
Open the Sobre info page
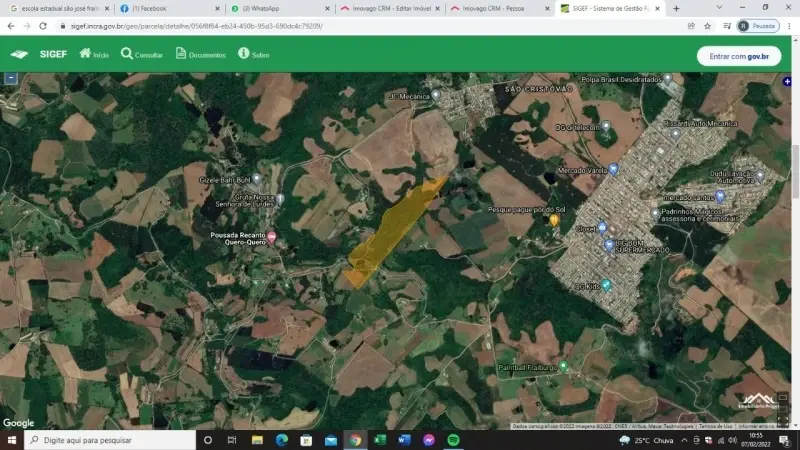pyautogui.click(x=254, y=54)
